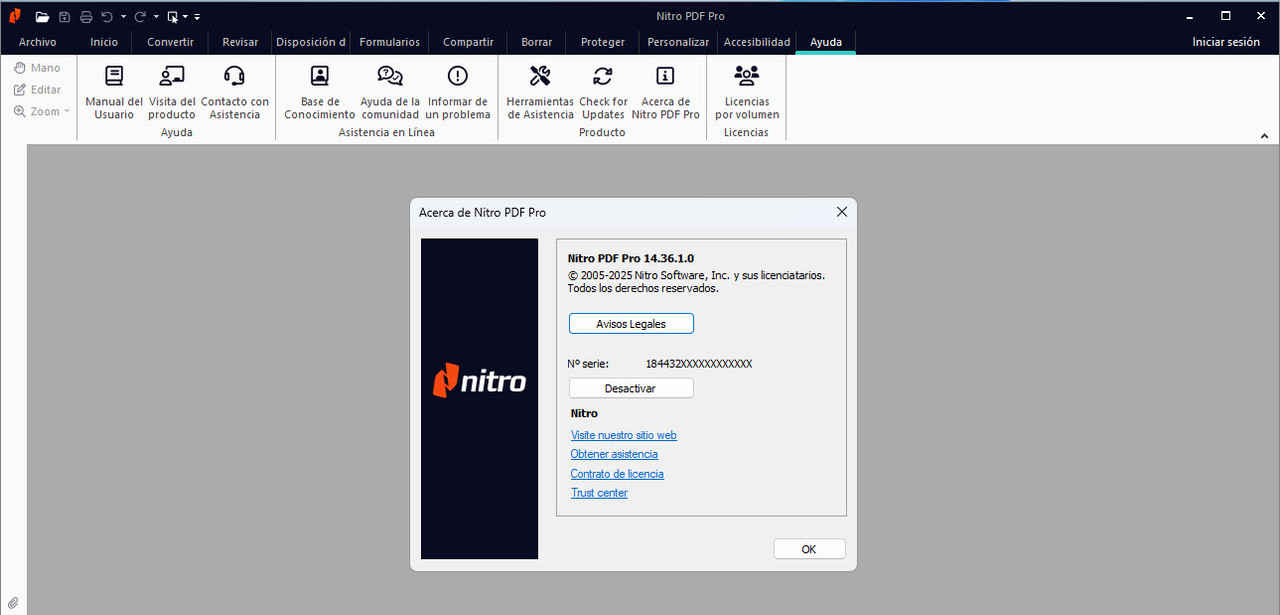The image size is (1280, 615).
Task: Open the Redo history dropdown arrow
Action: click(x=156, y=17)
